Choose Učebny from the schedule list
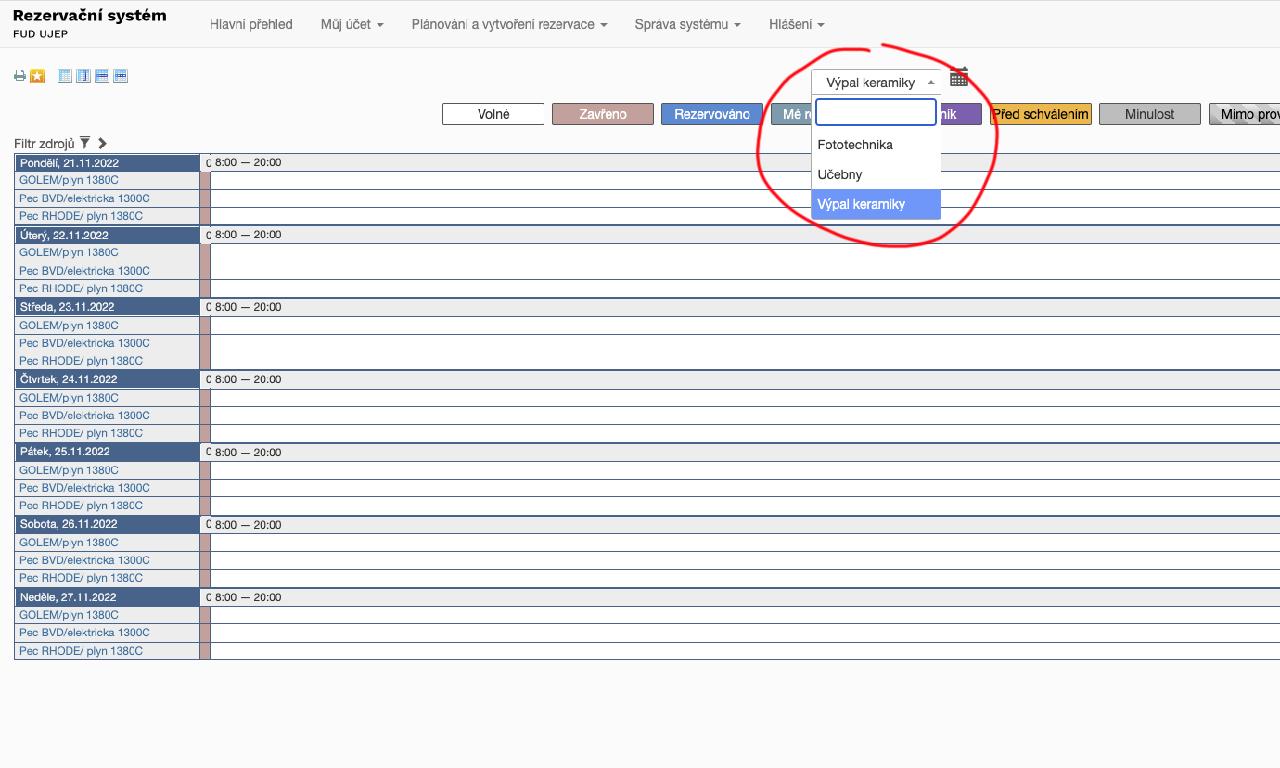This screenshot has height=768, width=1280. tap(840, 175)
